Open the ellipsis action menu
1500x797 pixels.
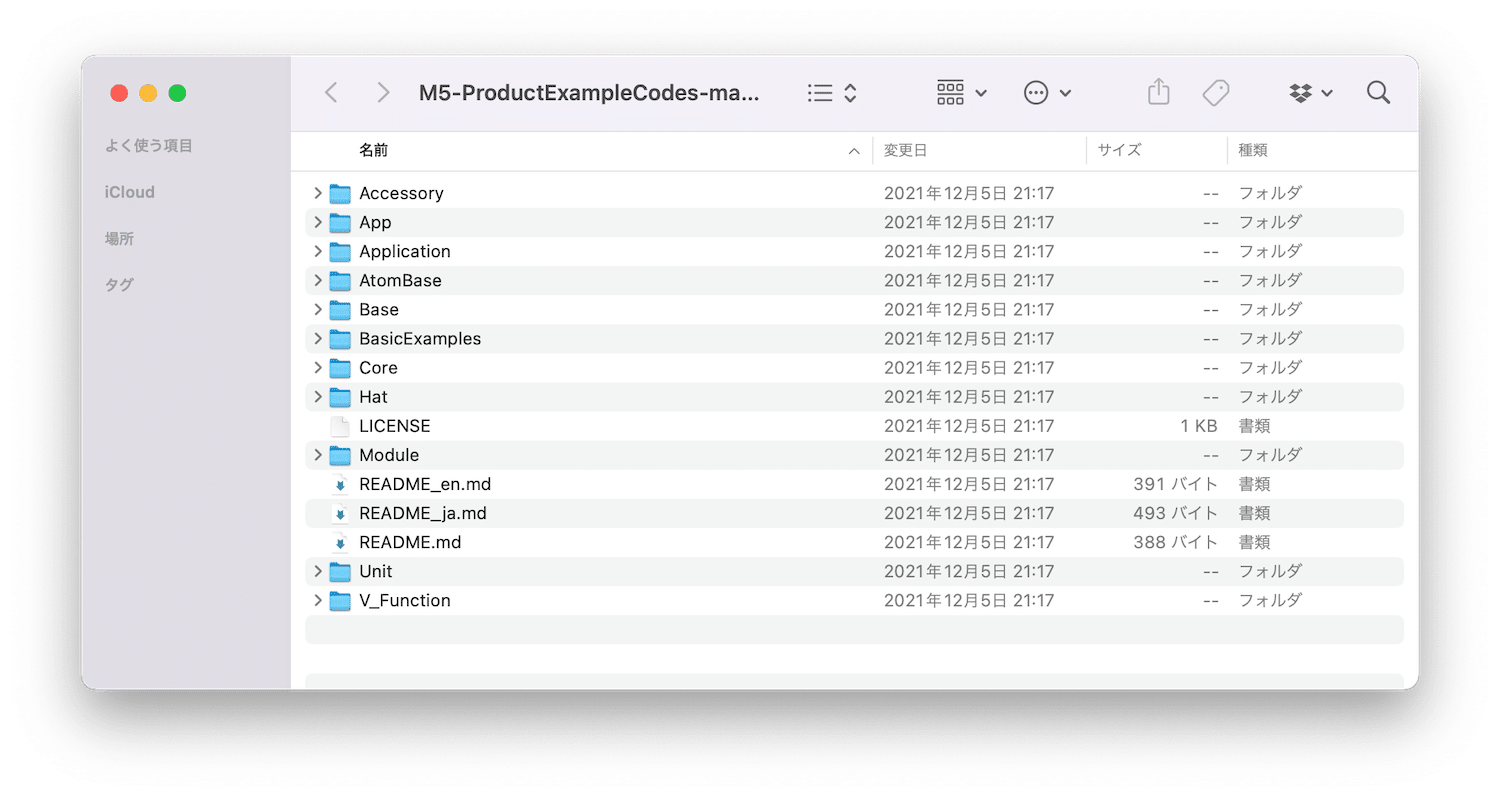(1047, 93)
